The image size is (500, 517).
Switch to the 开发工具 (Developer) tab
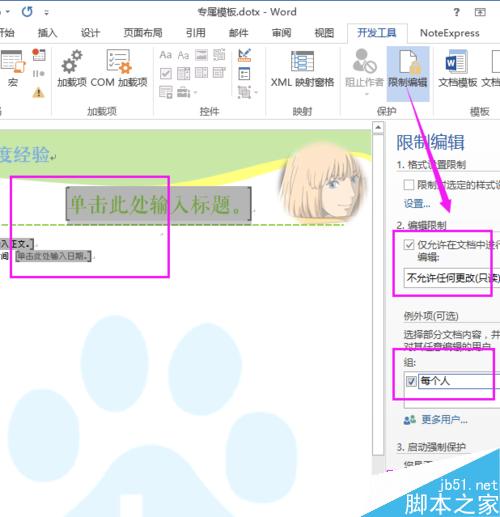[377, 33]
